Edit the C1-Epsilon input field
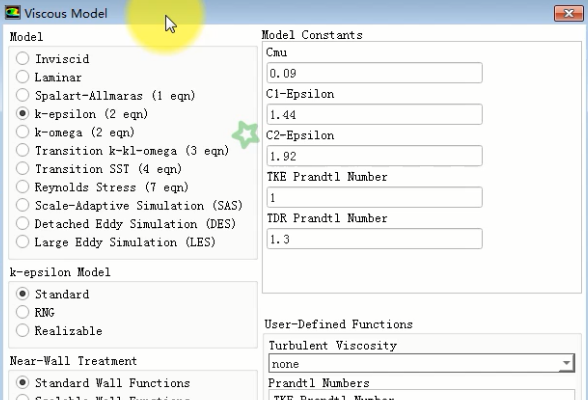Viewport: 588px width, 400px height. pos(374,114)
